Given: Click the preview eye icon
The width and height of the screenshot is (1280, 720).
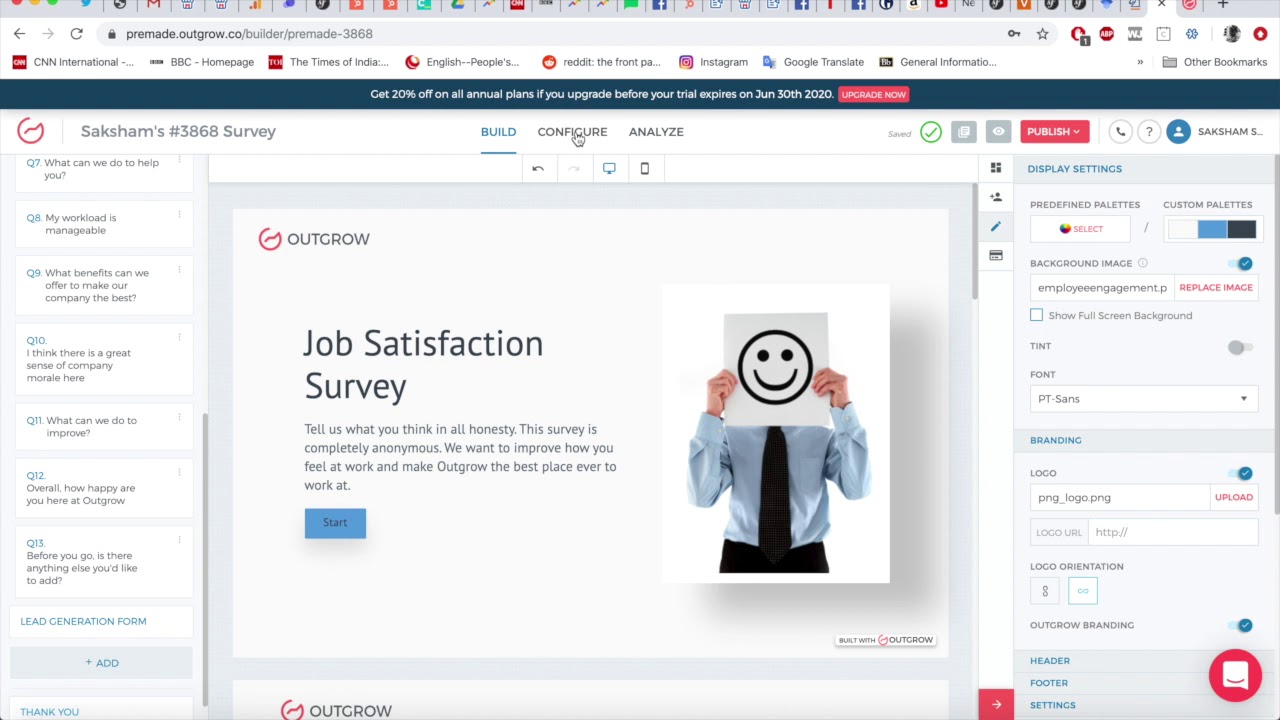Looking at the screenshot, I should [998, 132].
